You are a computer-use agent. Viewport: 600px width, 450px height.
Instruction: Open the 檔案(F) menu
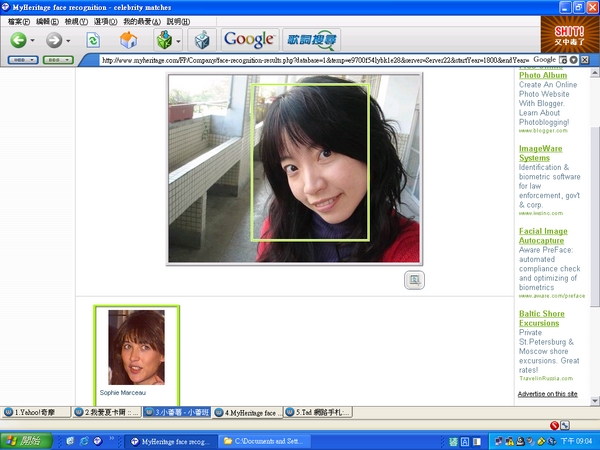pyautogui.click(x=19, y=21)
